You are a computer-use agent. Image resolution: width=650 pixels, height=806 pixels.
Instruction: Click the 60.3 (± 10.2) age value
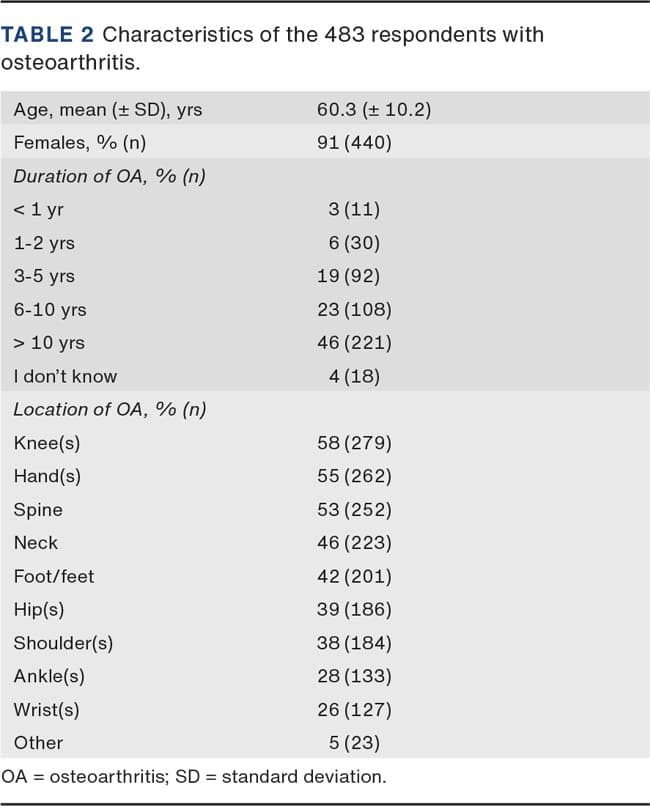point(373,109)
